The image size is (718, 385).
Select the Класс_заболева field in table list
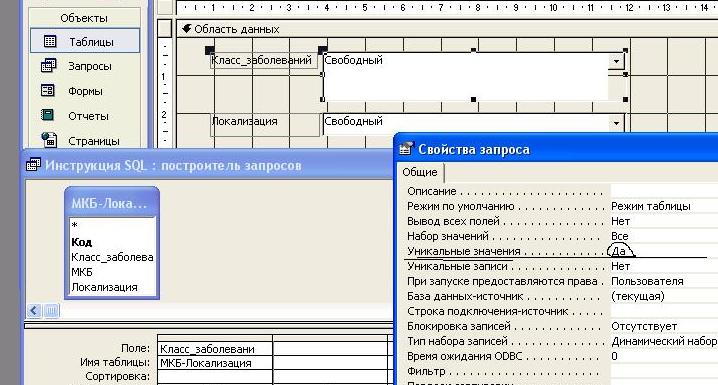tap(112, 257)
